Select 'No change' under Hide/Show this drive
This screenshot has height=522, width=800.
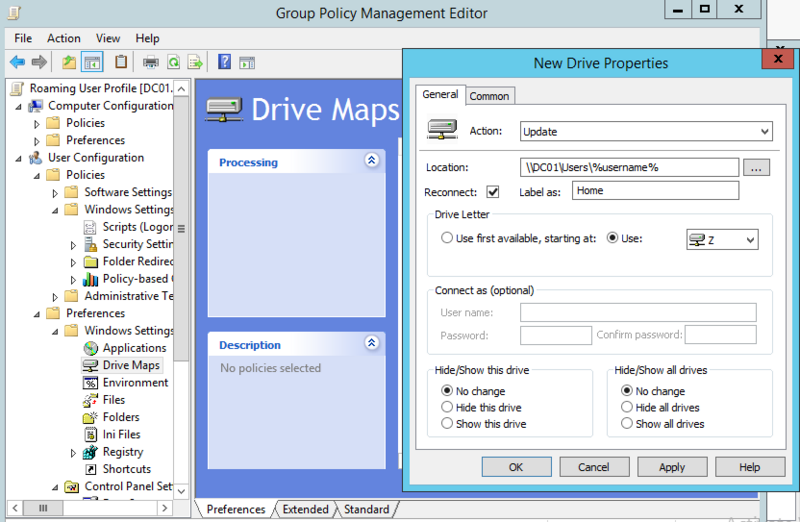pyautogui.click(x=447, y=390)
